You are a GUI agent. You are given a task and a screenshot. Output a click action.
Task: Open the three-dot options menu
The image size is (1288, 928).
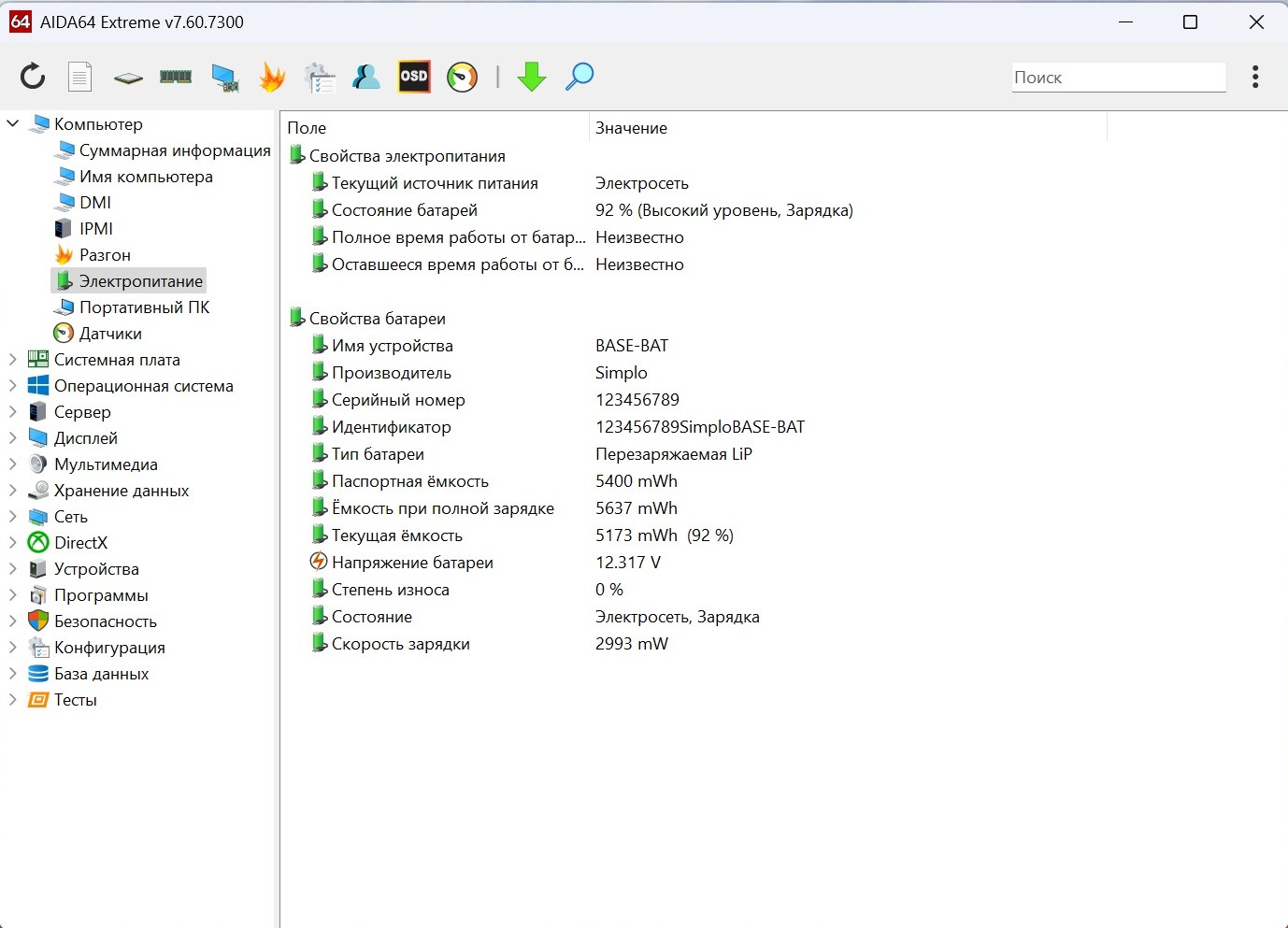(x=1255, y=77)
